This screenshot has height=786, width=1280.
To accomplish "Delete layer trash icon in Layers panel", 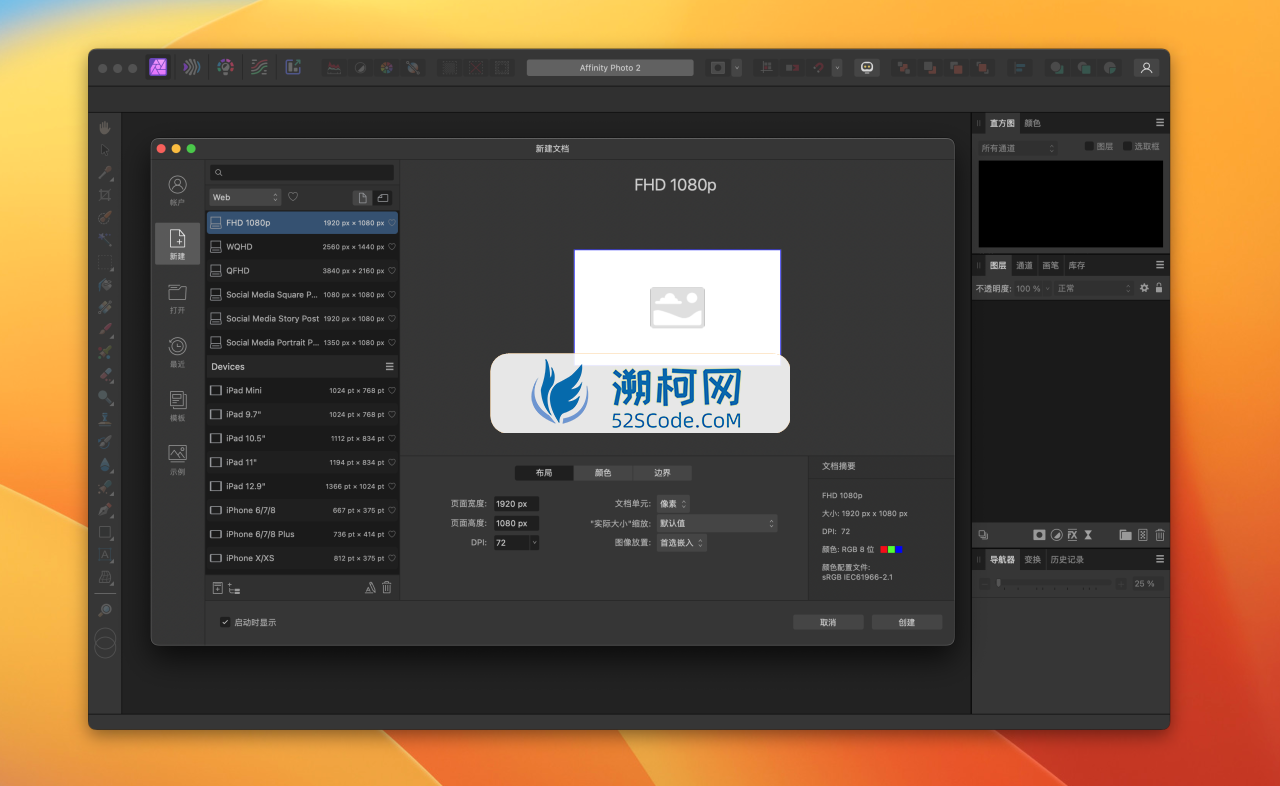I will pyautogui.click(x=1160, y=535).
